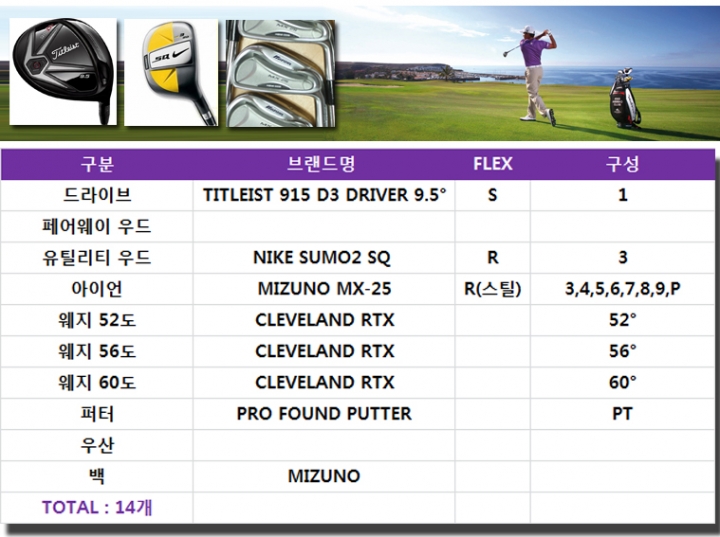Click the R(스틸) flex cell
Image resolution: width=720 pixels, height=537 pixels.
coord(493,289)
